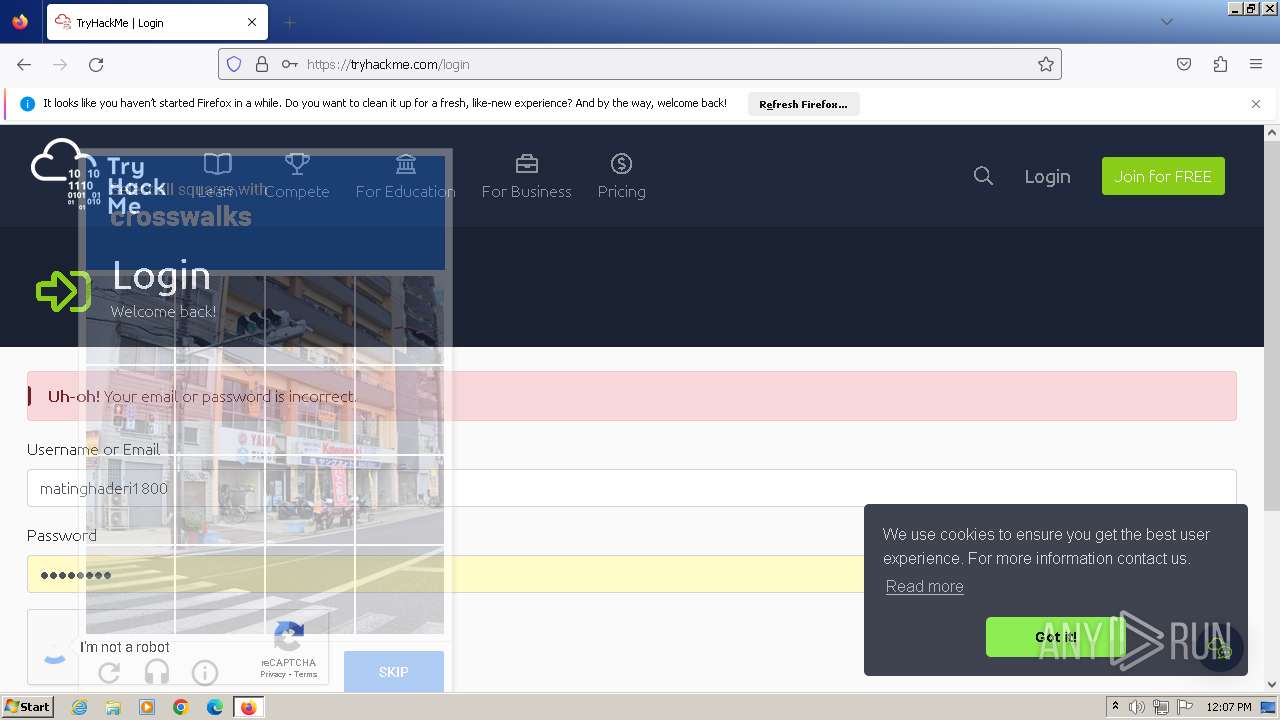Open the For Business menu
The width and height of the screenshot is (1280, 720).
[527, 176]
